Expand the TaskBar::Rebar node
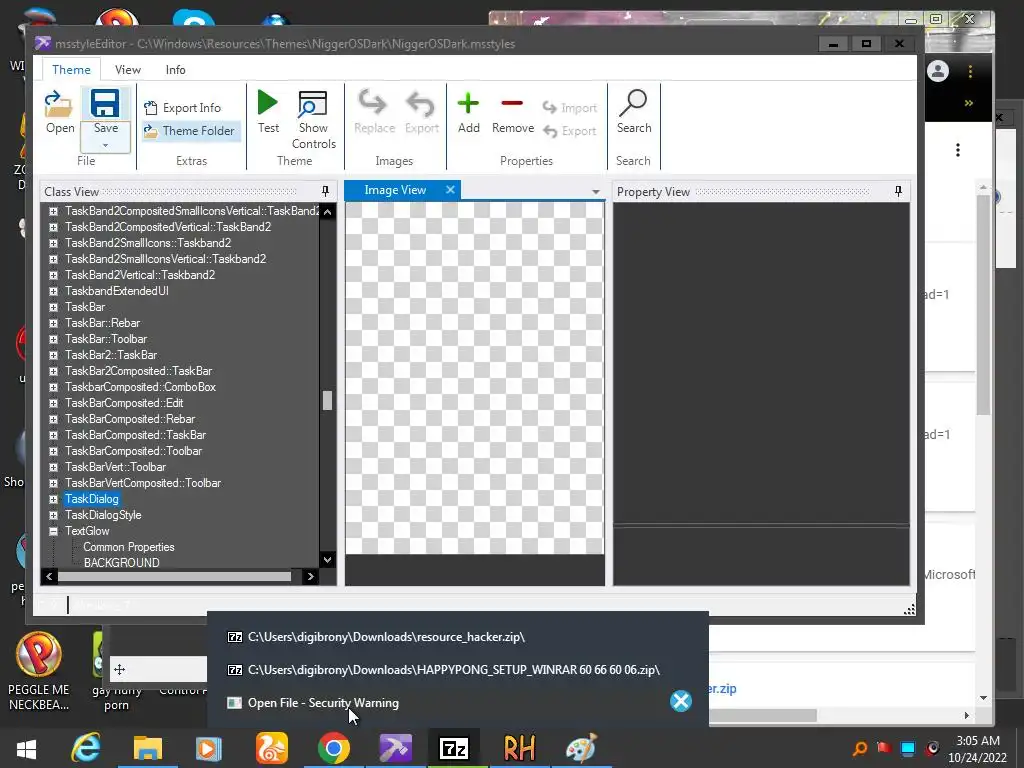 point(54,323)
